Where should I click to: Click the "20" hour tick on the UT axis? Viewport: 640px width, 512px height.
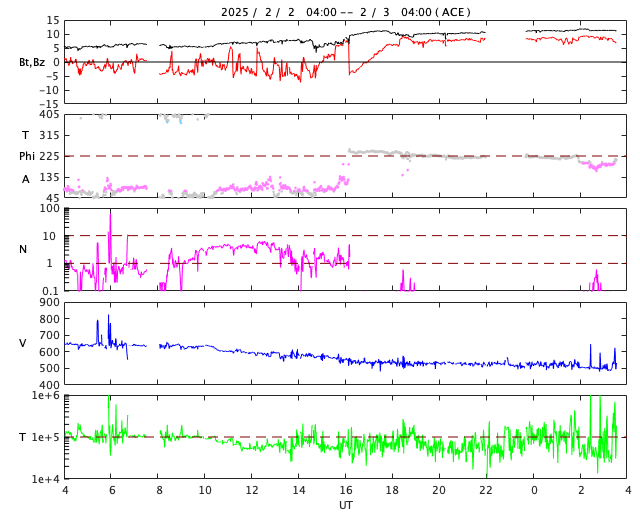coord(439,490)
